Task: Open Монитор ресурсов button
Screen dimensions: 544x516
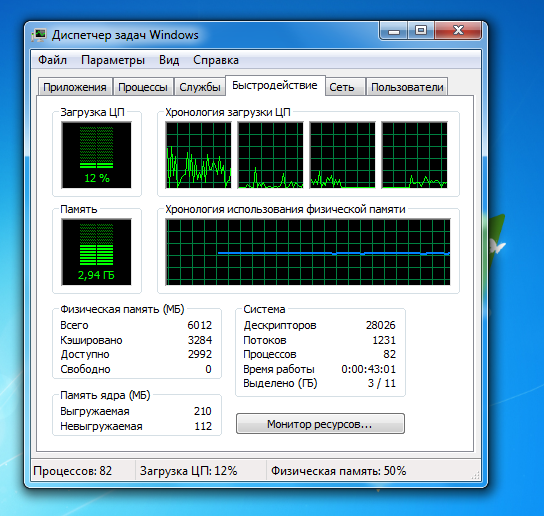Action: click(x=320, y=424)
